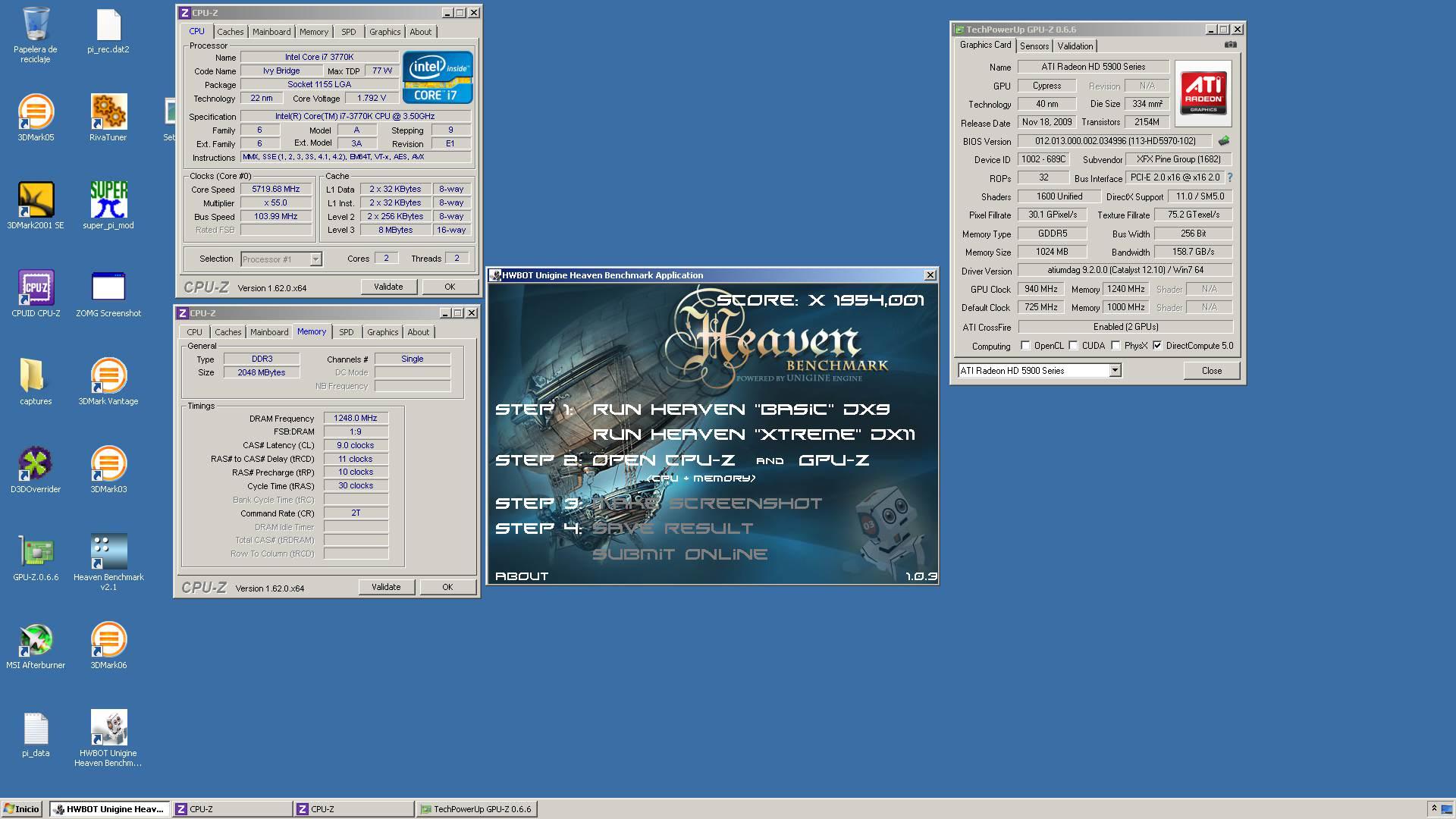This screenshot has height=819, width=1456.
Task: Open super_pi_mod desktop icon
Action: coord(108,206)
